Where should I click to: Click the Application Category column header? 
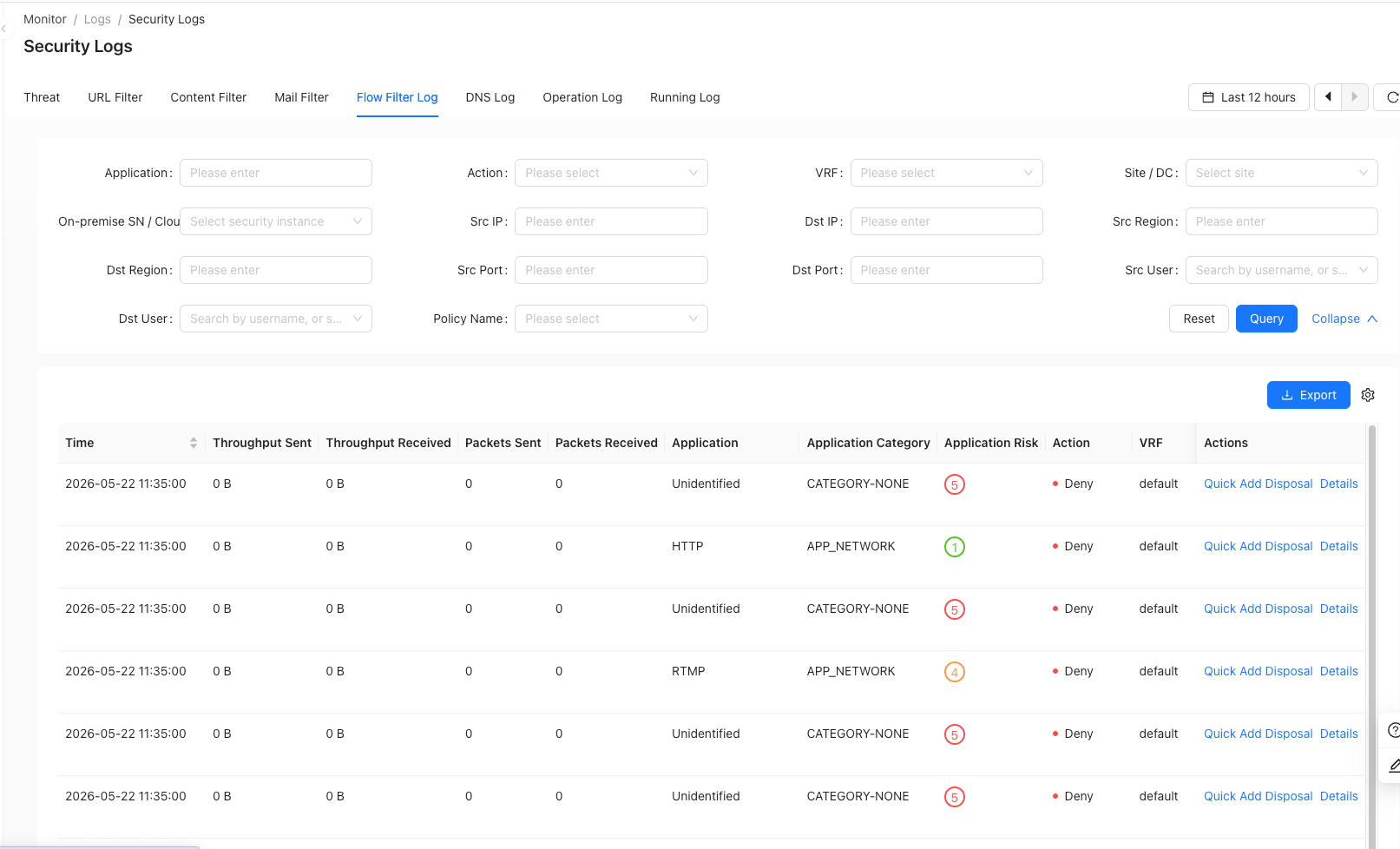coord(868,443)
